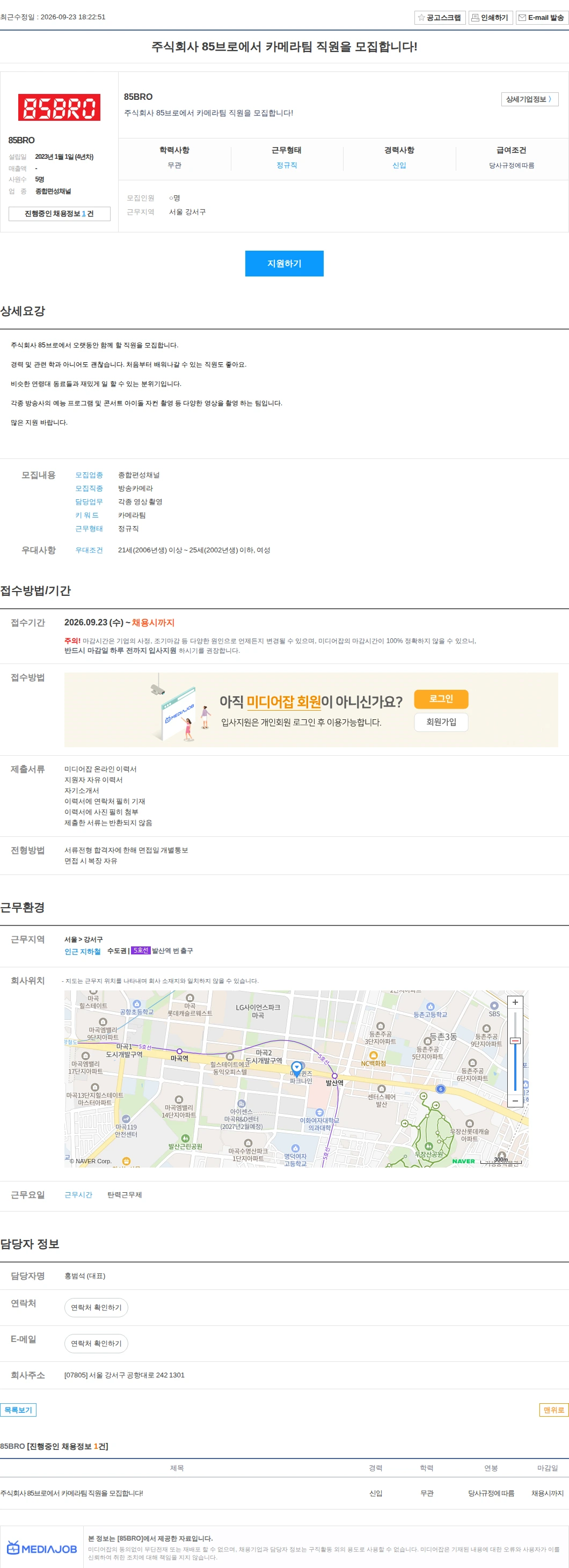Screen dimensions: 569x1568
Task: Click the 연봉 column header in table
Action: pyautogui.click(x=491, y=1468)
